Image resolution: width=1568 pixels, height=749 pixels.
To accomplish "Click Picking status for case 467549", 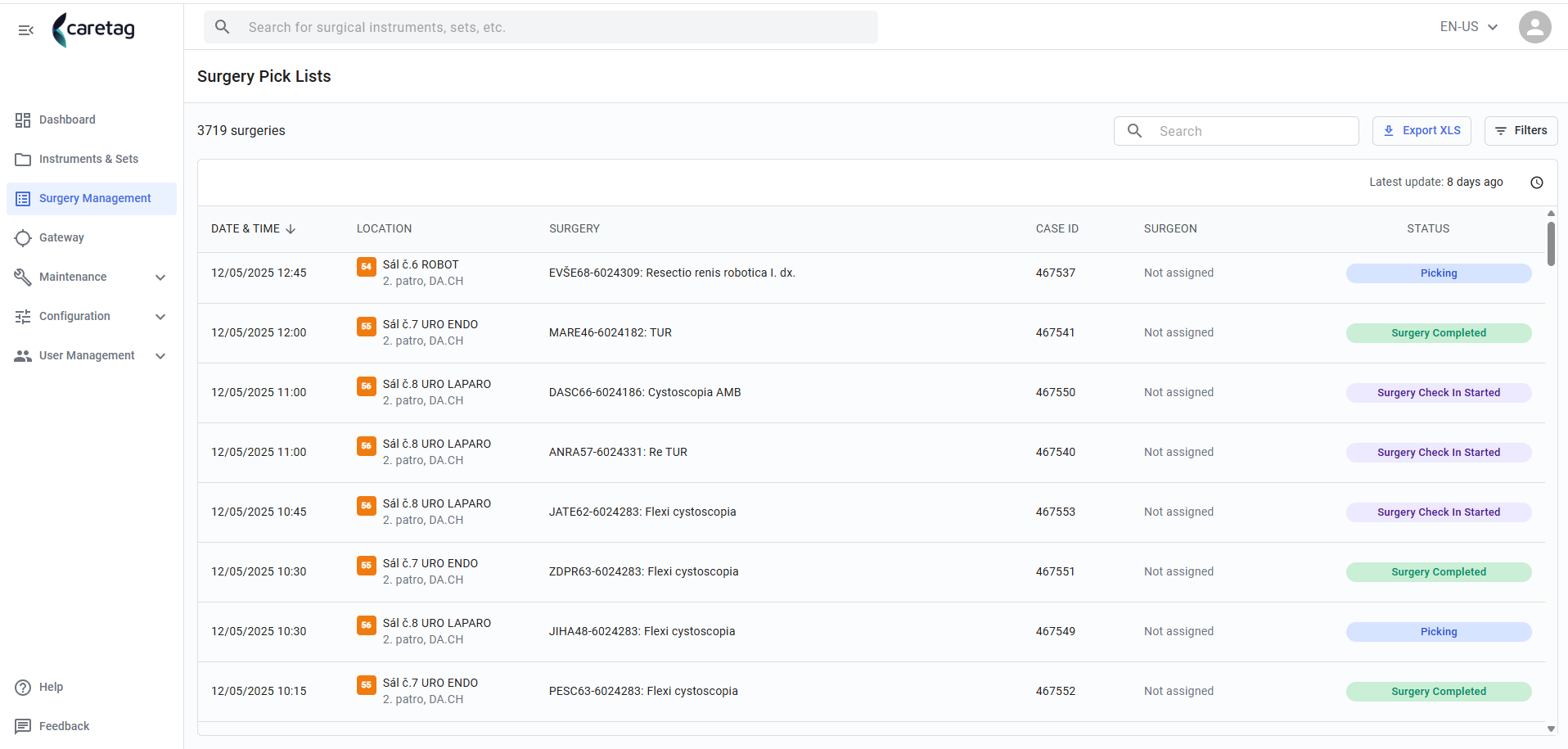I will click(x=1439, y=632).
